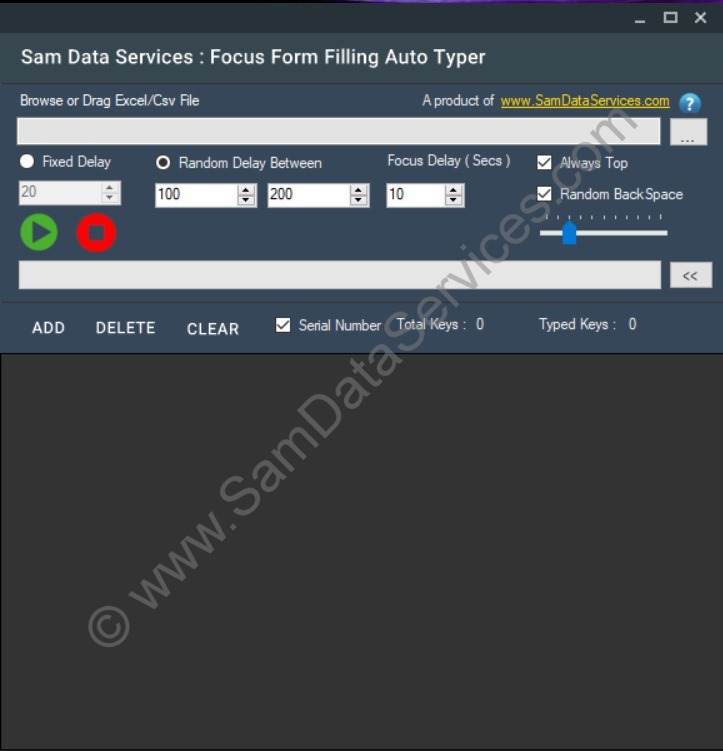Increase the Fixed Delay value 20 with up arrow

point(110,187)
